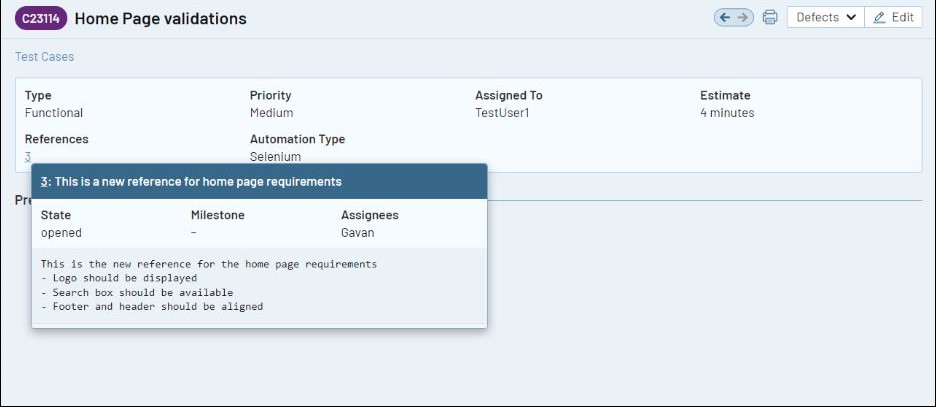Select the 4 minutes estimate value
The image size is (936, 407).
pos(727,113)
